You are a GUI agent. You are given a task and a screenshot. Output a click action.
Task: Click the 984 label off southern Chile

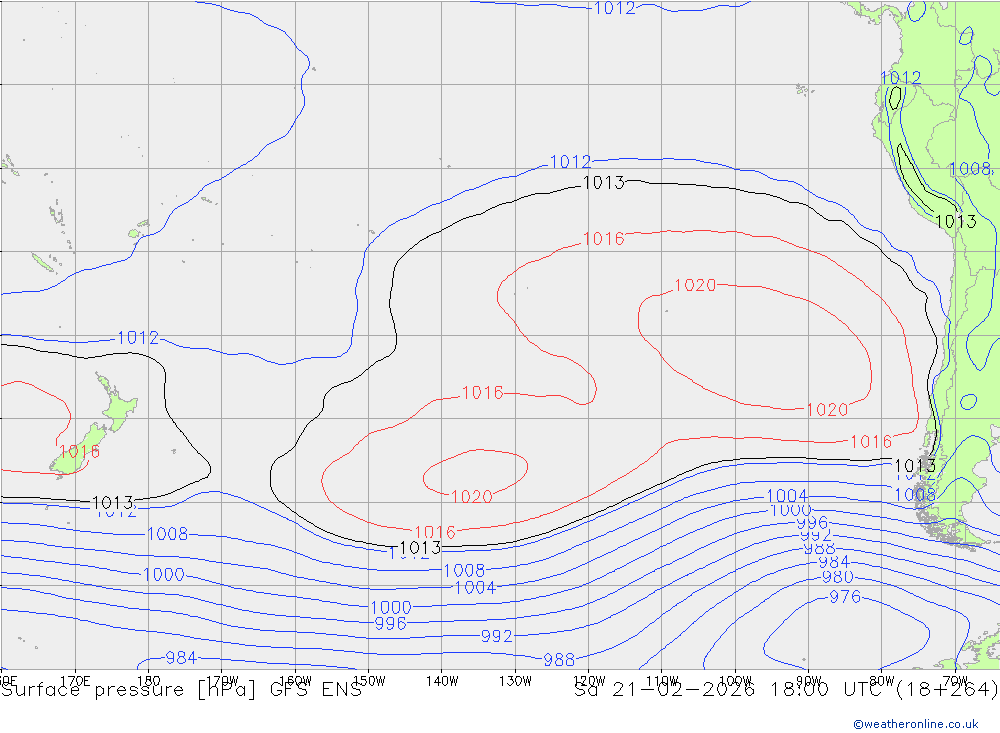(834, 562)
